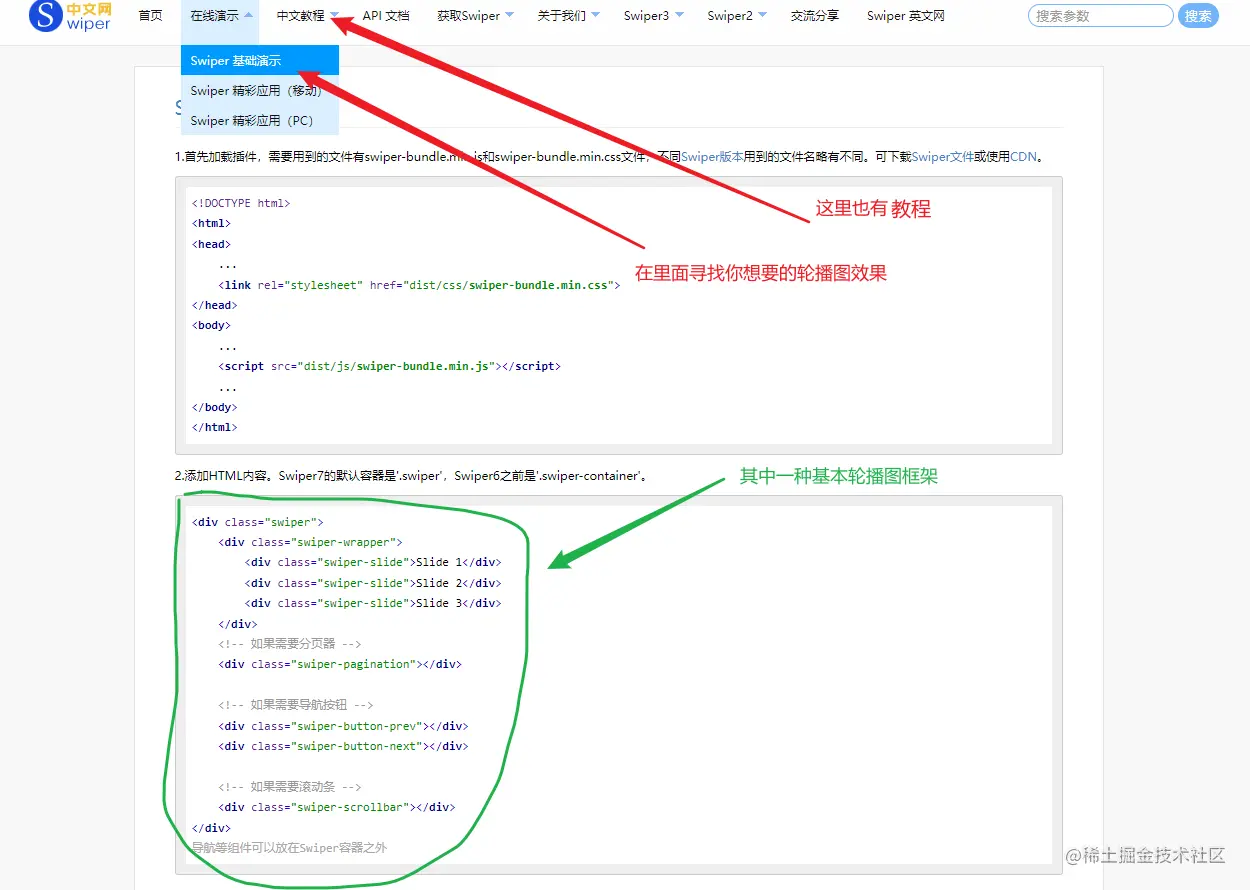
Task: Expand the 中文教程 dropdown arrow
Action: click(x=335, y=15)
